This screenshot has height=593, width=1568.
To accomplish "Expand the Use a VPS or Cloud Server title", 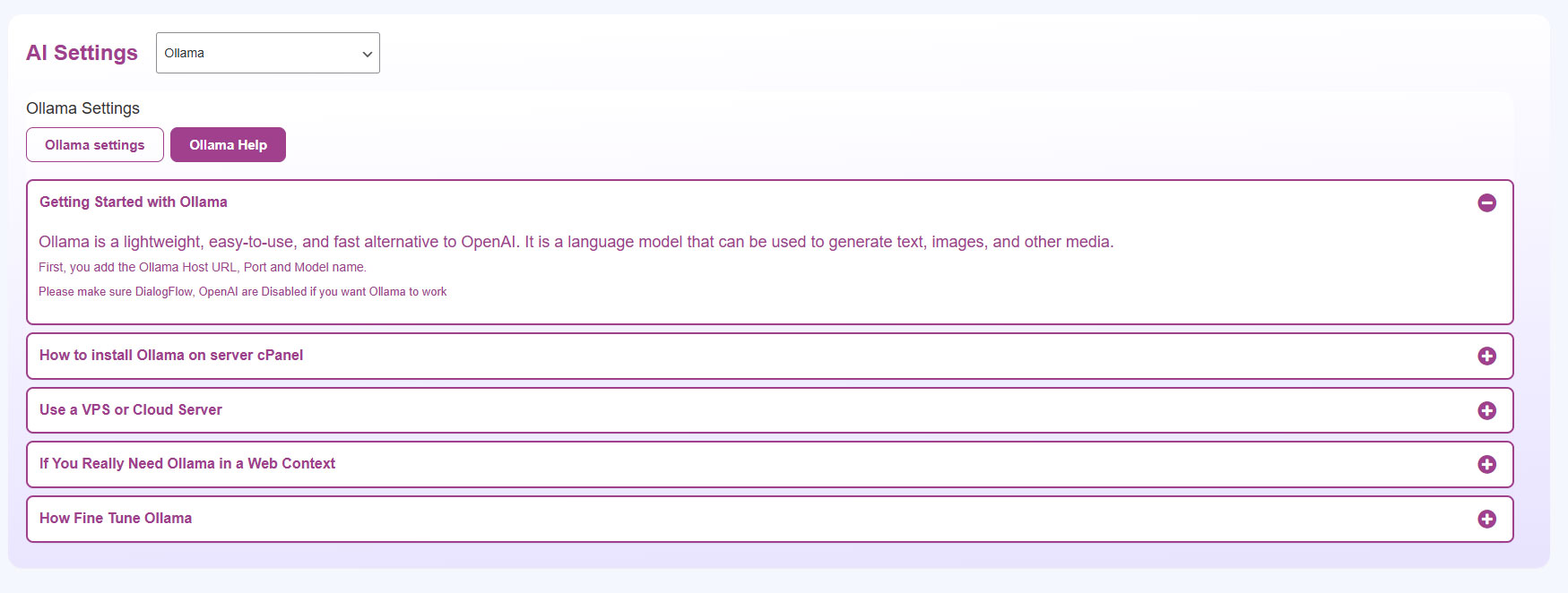I will (131, 410).
